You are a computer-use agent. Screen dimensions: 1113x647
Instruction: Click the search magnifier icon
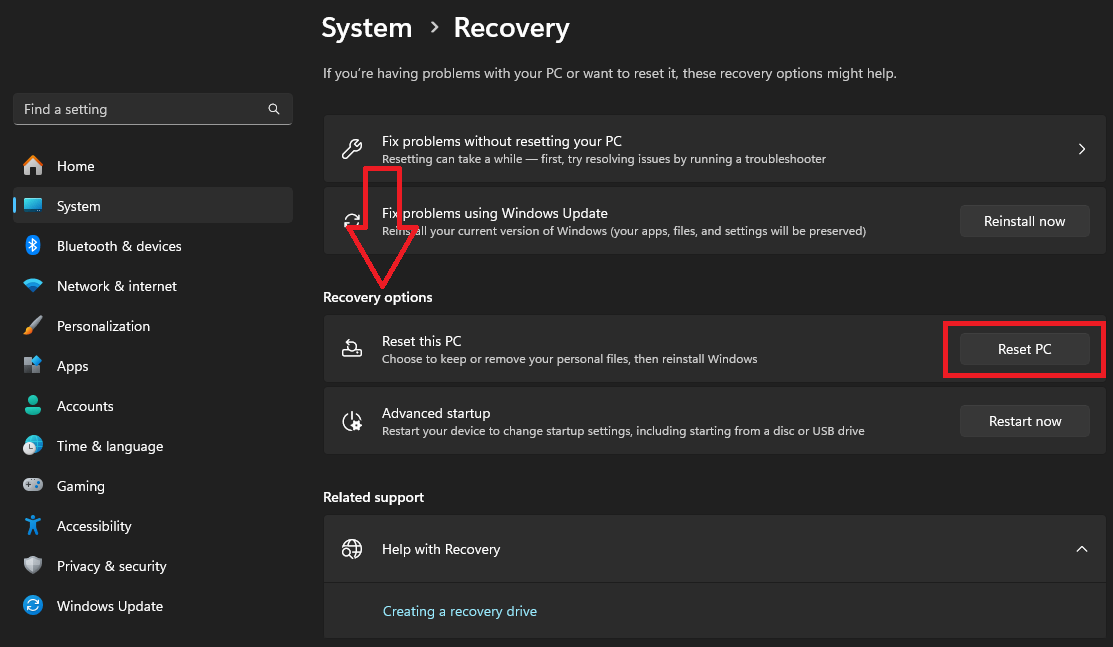click(274, 109)
